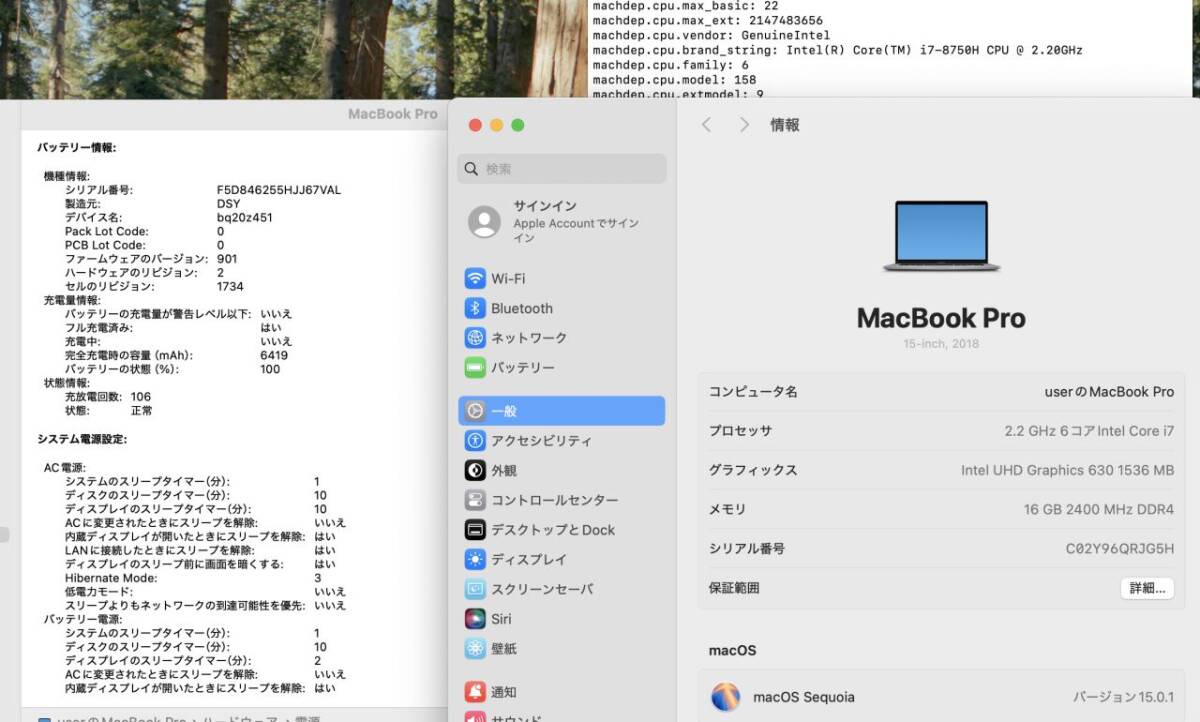Open the Siri icon in sidebar
1200x722 pixels.
[x=475, y=619]
